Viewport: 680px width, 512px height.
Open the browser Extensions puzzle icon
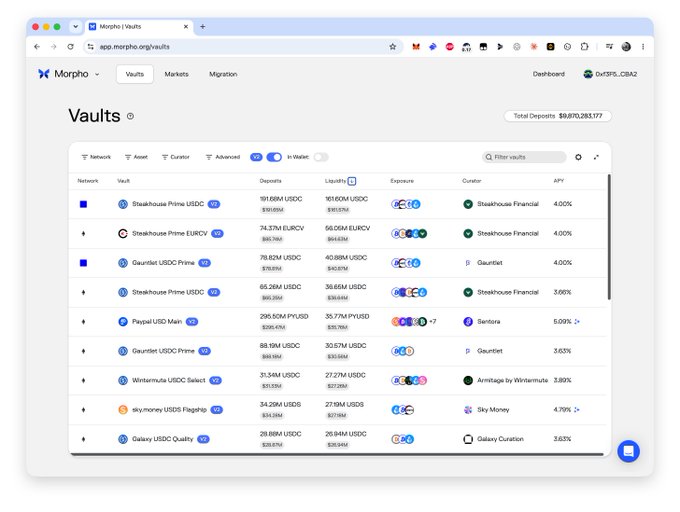coord(584,46)
